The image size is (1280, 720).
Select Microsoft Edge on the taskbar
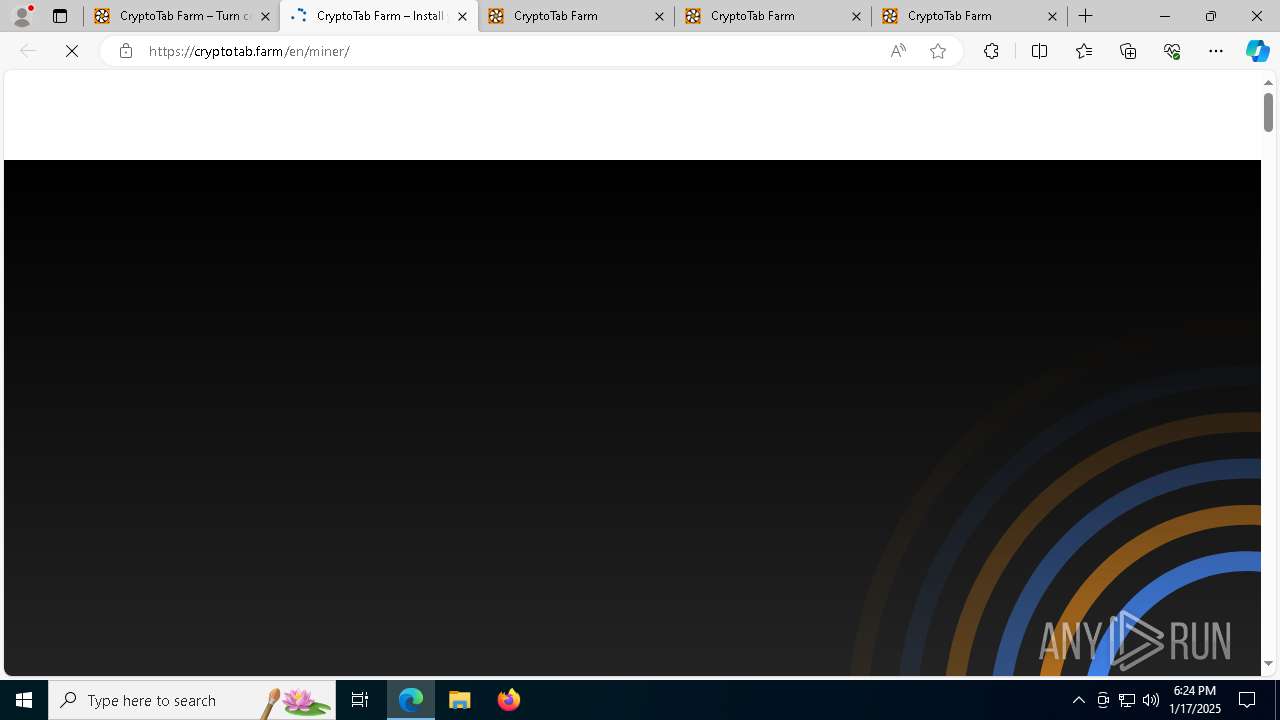point(411,700)
